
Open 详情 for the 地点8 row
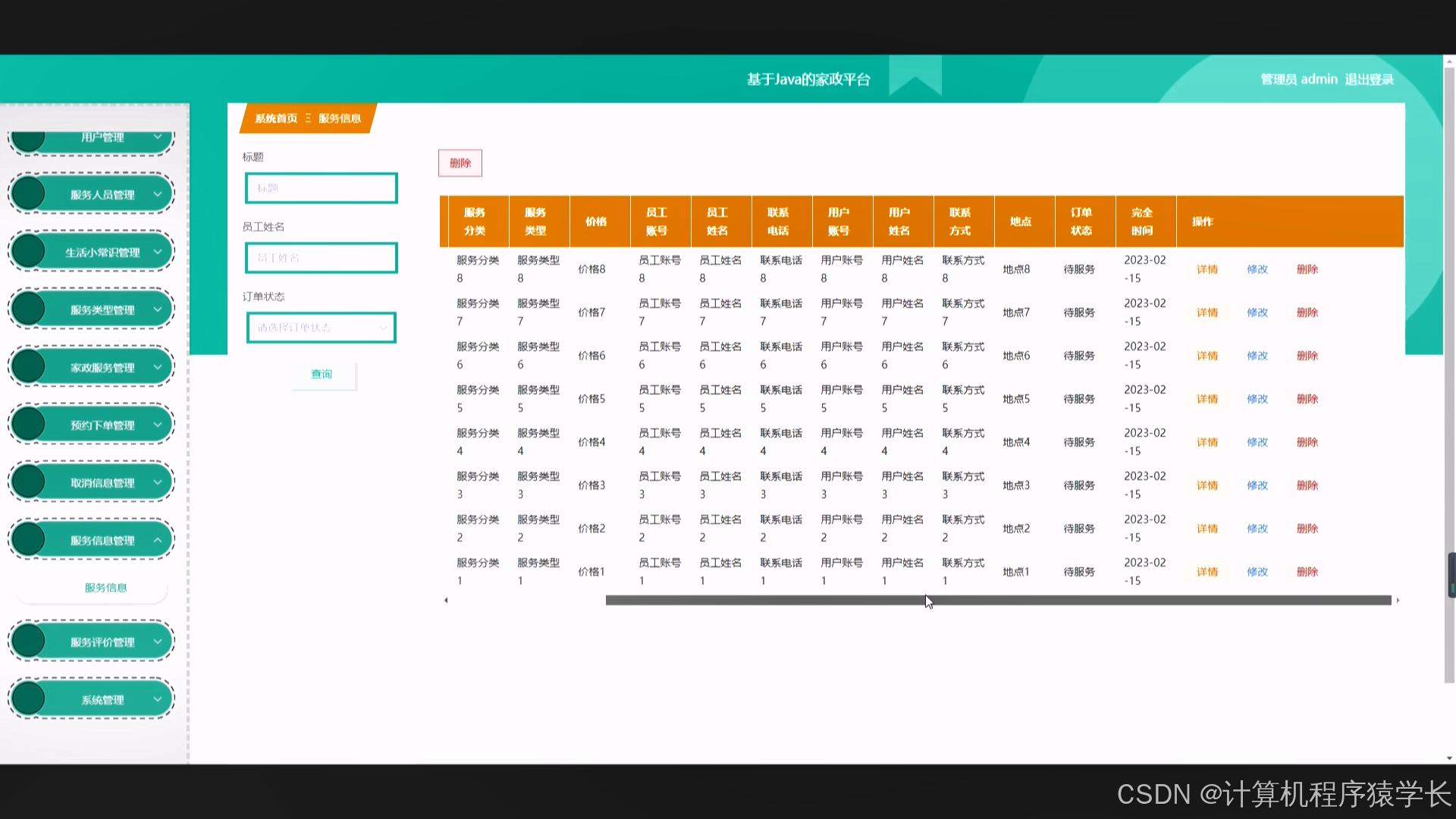click(1207, 269)
